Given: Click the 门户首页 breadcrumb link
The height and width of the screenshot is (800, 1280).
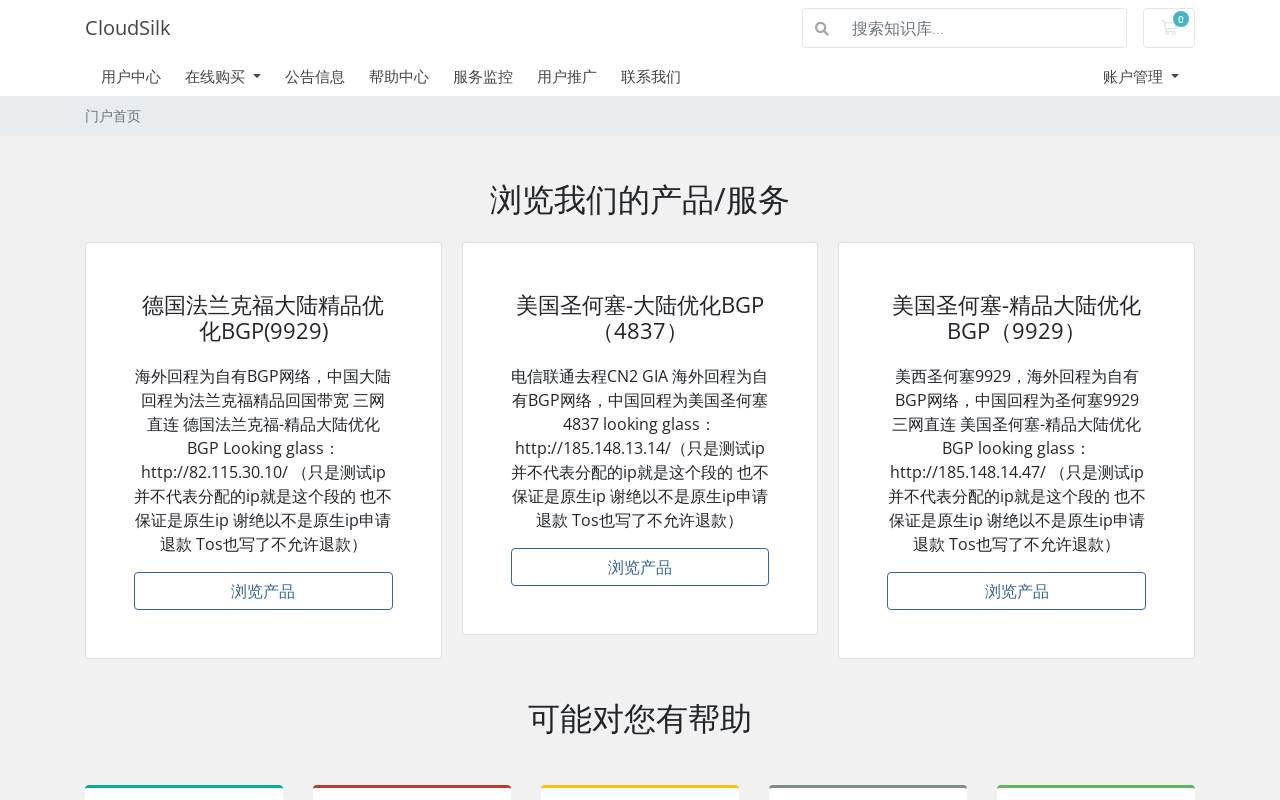Looking at the screenshot, I should 113,116.
